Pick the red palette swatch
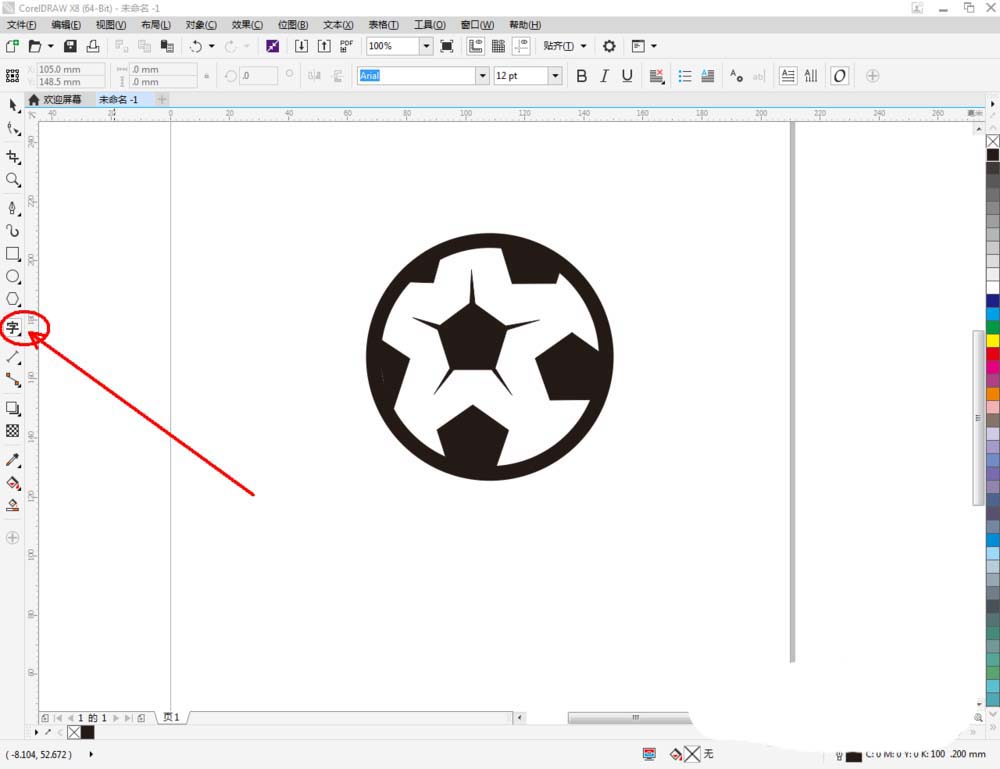Screen dimensions: 1000x769 993,354
